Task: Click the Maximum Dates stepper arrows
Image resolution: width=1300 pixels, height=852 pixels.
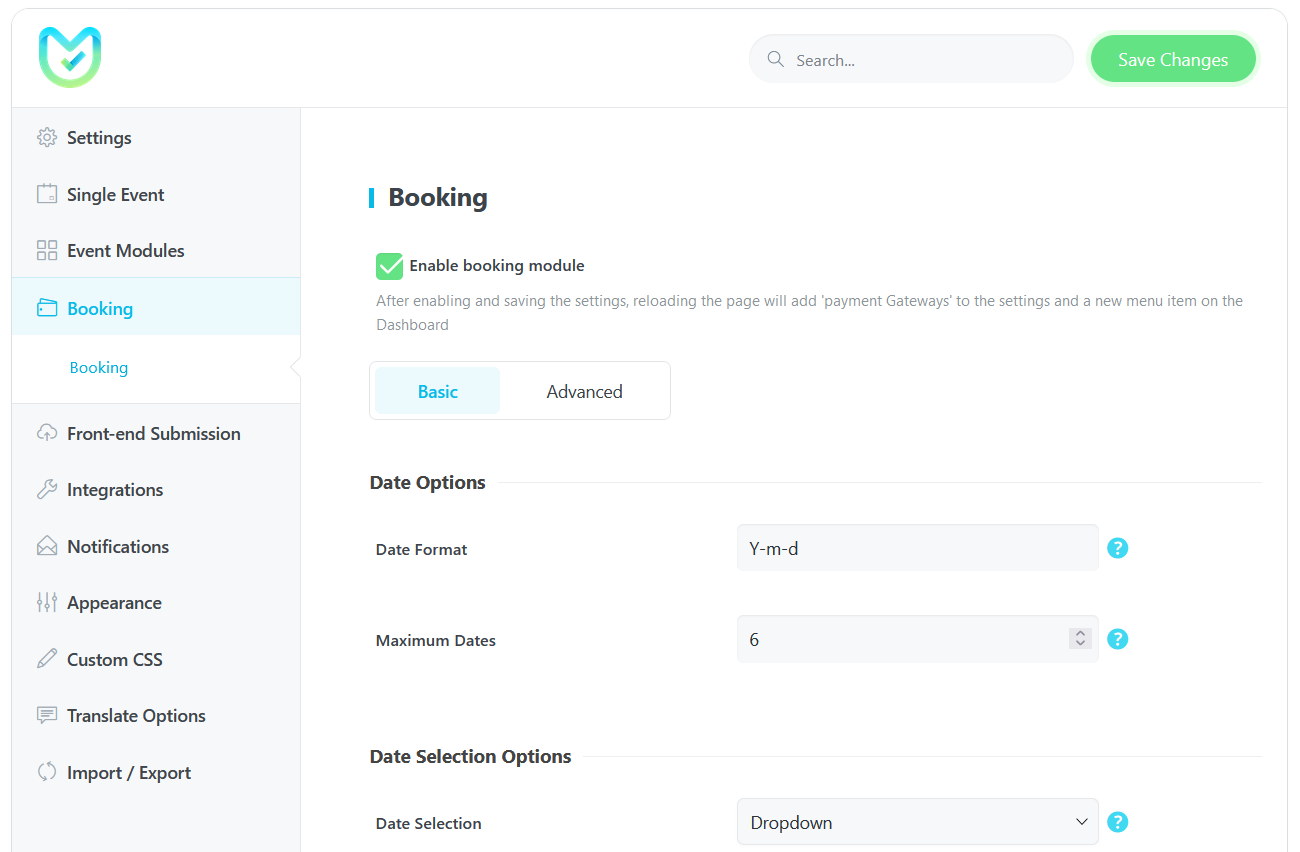Action: click(x=1080, y=638)
